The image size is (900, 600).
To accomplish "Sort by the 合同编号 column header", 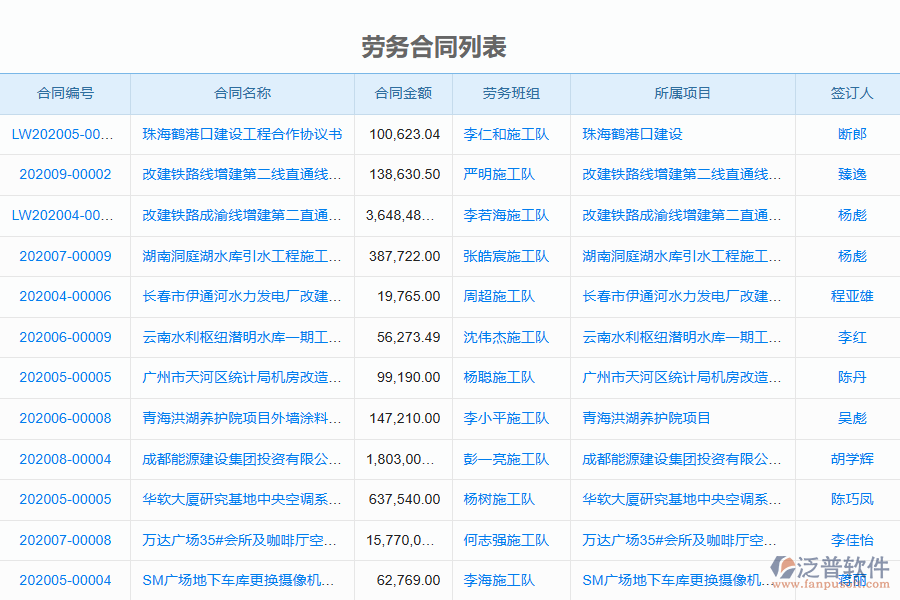I will point(66,93).
